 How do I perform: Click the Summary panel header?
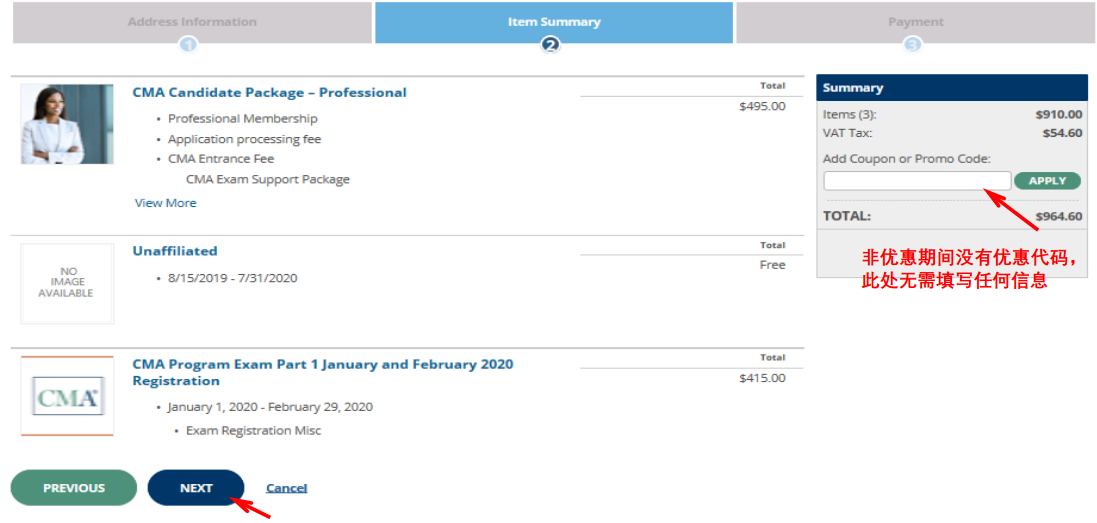(951, 88)
